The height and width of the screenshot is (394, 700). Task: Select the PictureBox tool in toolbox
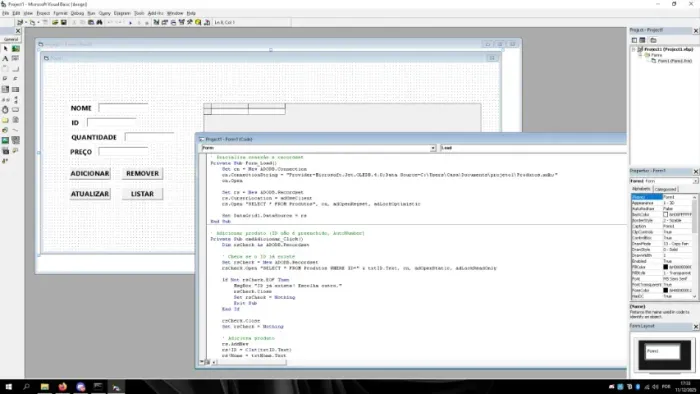tap(16, 48)
